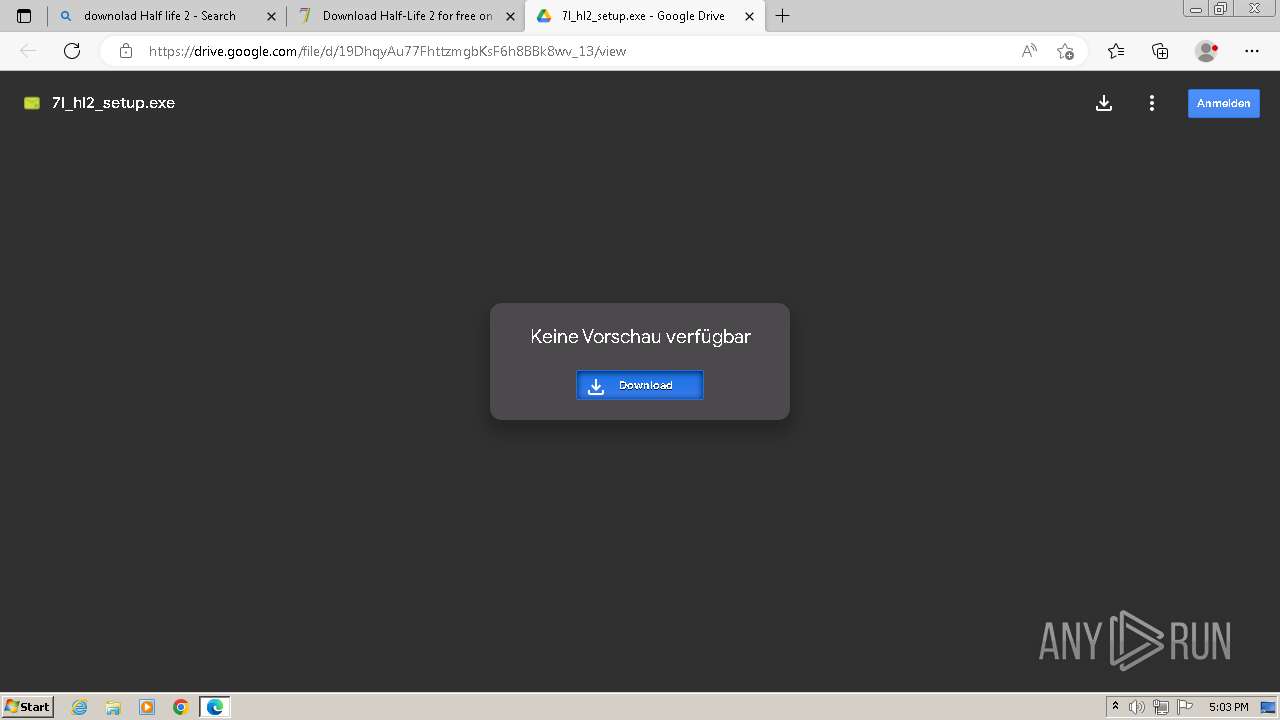The width and height of the screenshot is (1280, 720).
Task: Click the Keine Vorschau verfügbar message
Action: point(640,337)
